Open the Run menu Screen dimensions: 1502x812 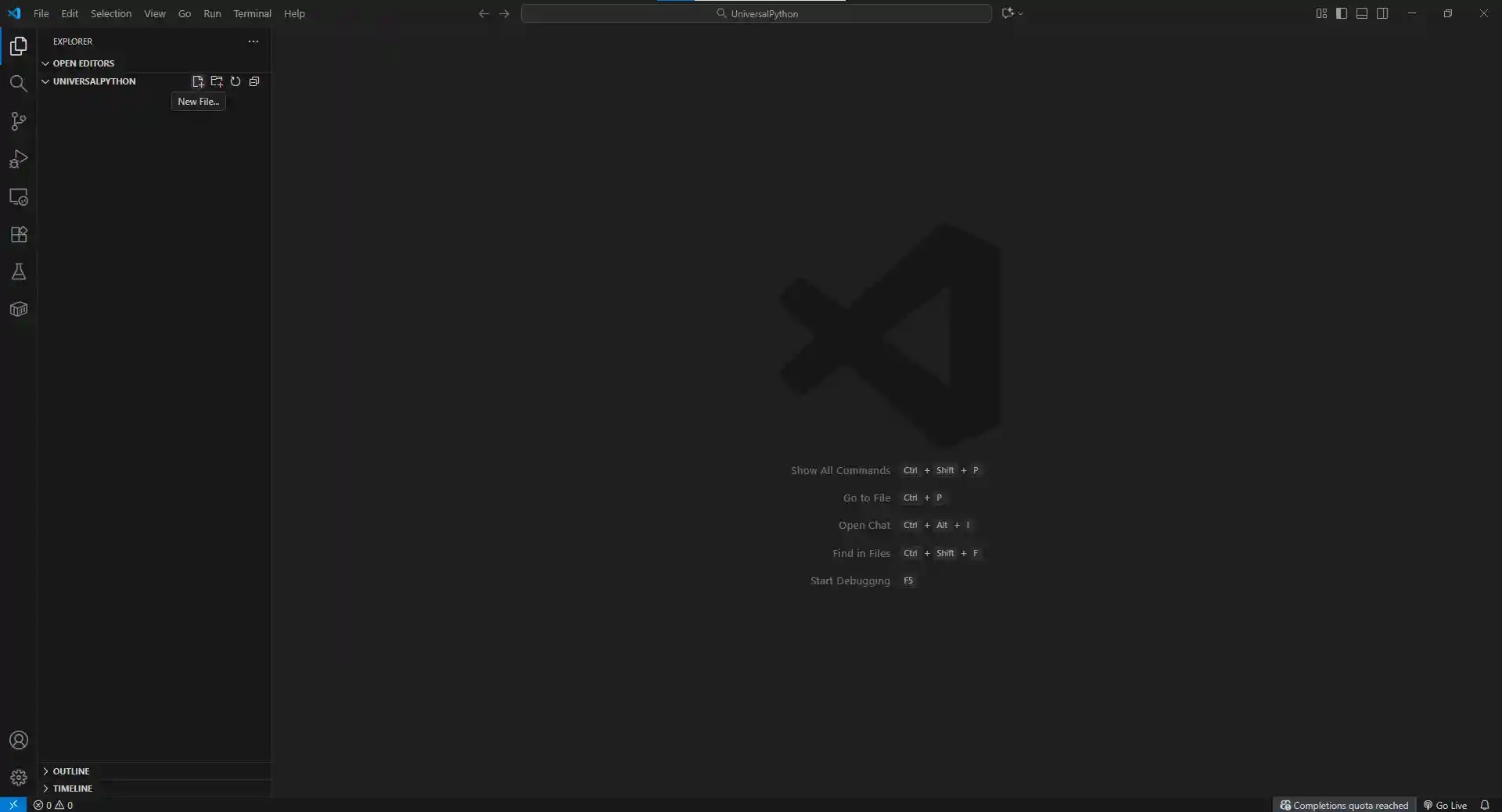pyautogui.click(x=212, y=13)
